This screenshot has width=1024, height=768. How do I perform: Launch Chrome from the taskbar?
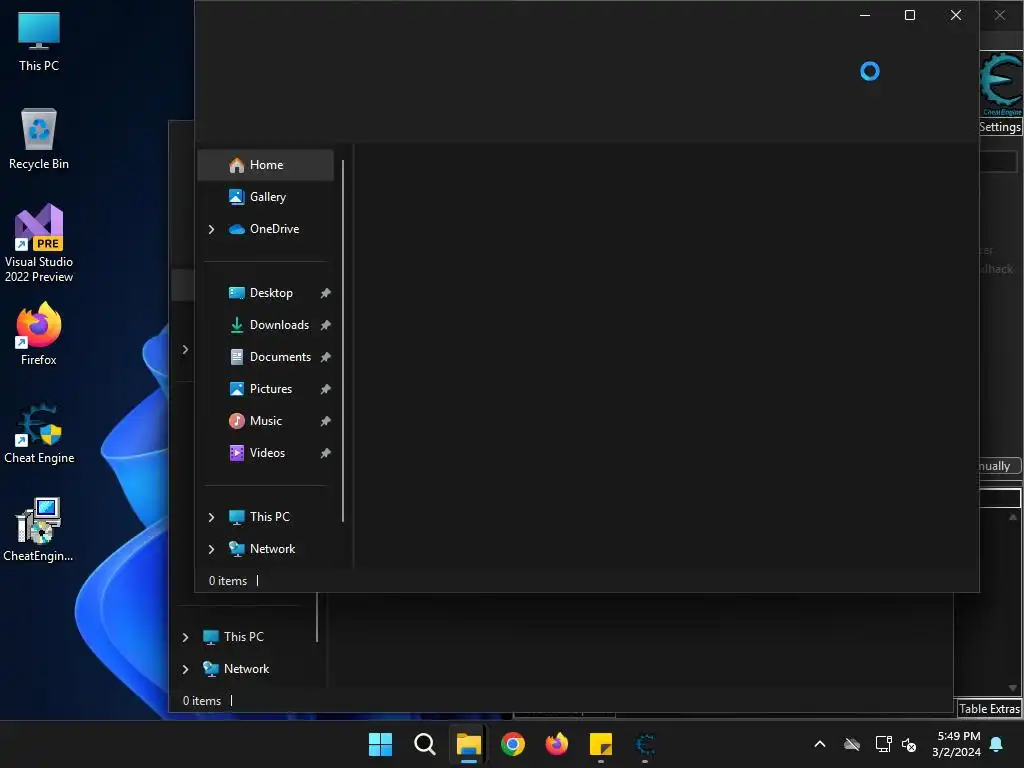513,744
